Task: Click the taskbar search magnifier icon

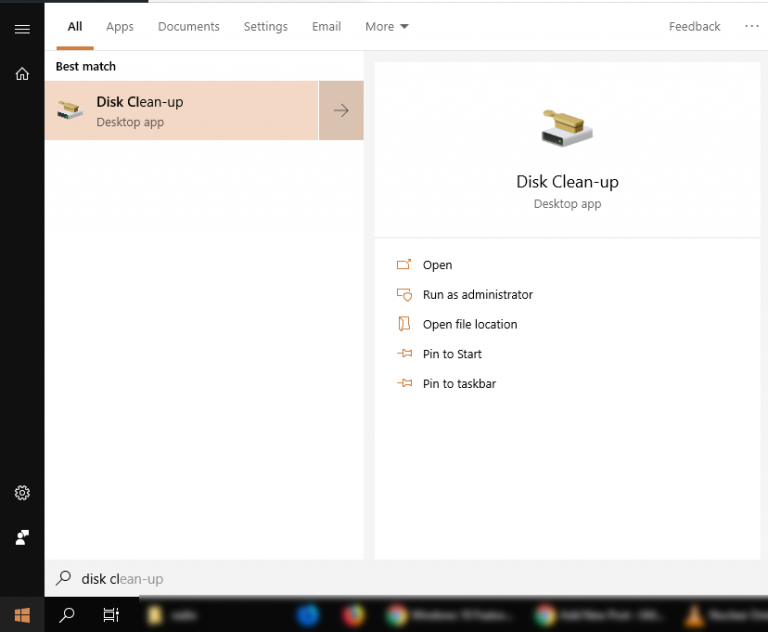Action: (x=67, y=615)
